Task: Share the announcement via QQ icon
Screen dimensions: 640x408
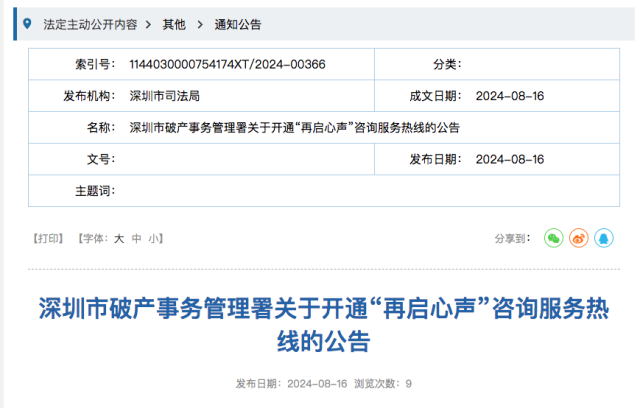Action: click(x=604, y=238)
